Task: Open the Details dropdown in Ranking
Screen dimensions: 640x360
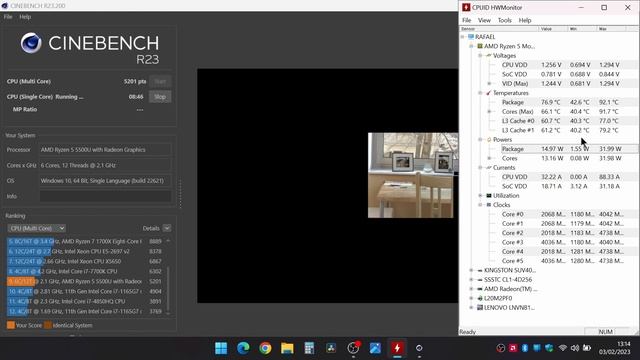Action: click(x=167, y=228)
